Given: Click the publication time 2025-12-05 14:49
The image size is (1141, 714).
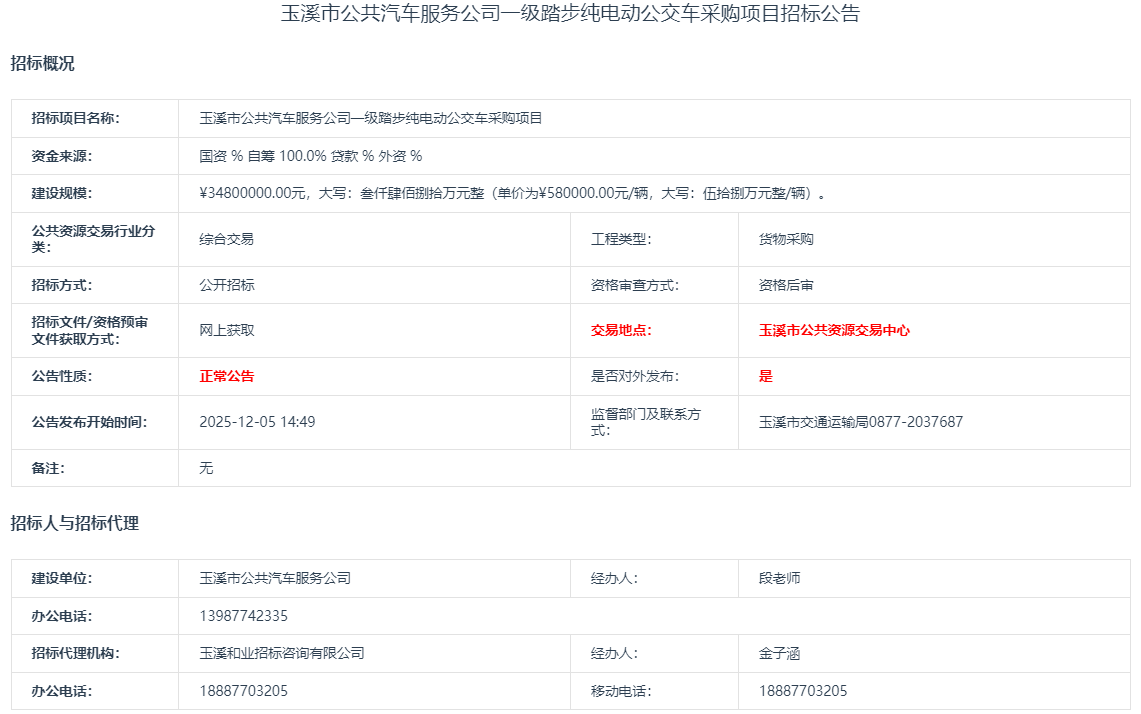Looking at the screenshot, I should pos(257,422).
